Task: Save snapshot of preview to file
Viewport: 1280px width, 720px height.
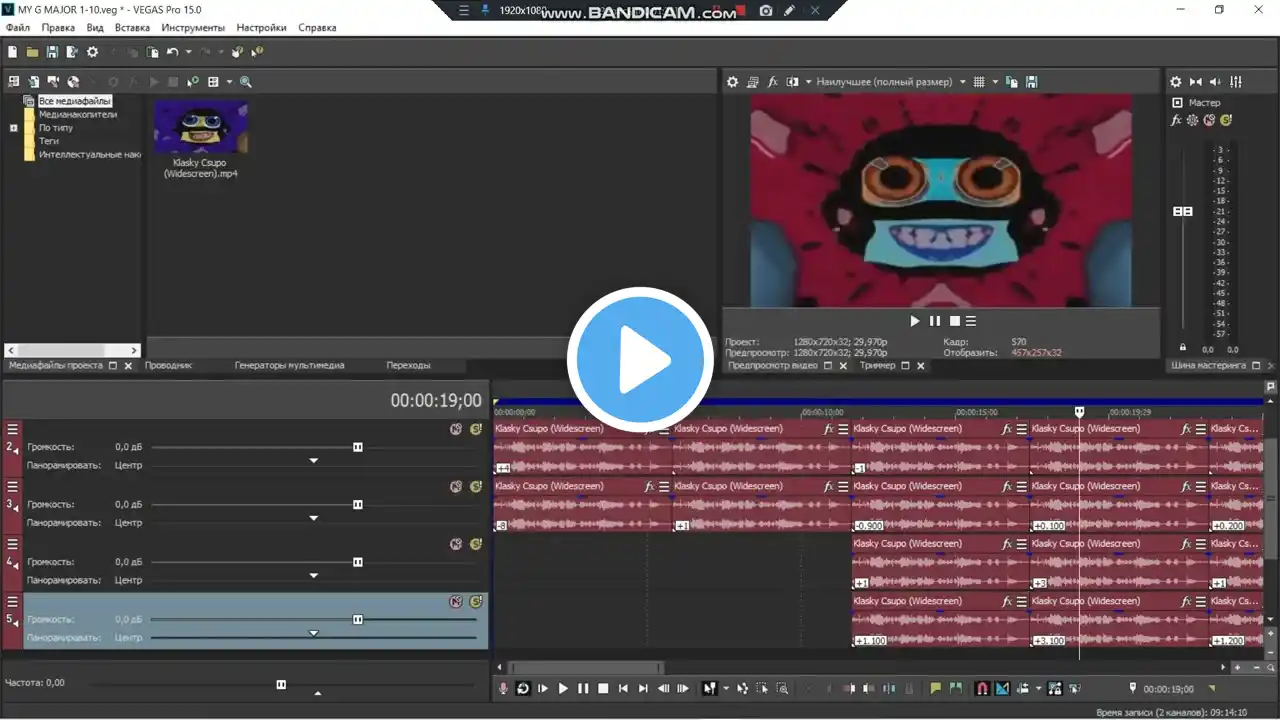Action: pos(1031,82)
